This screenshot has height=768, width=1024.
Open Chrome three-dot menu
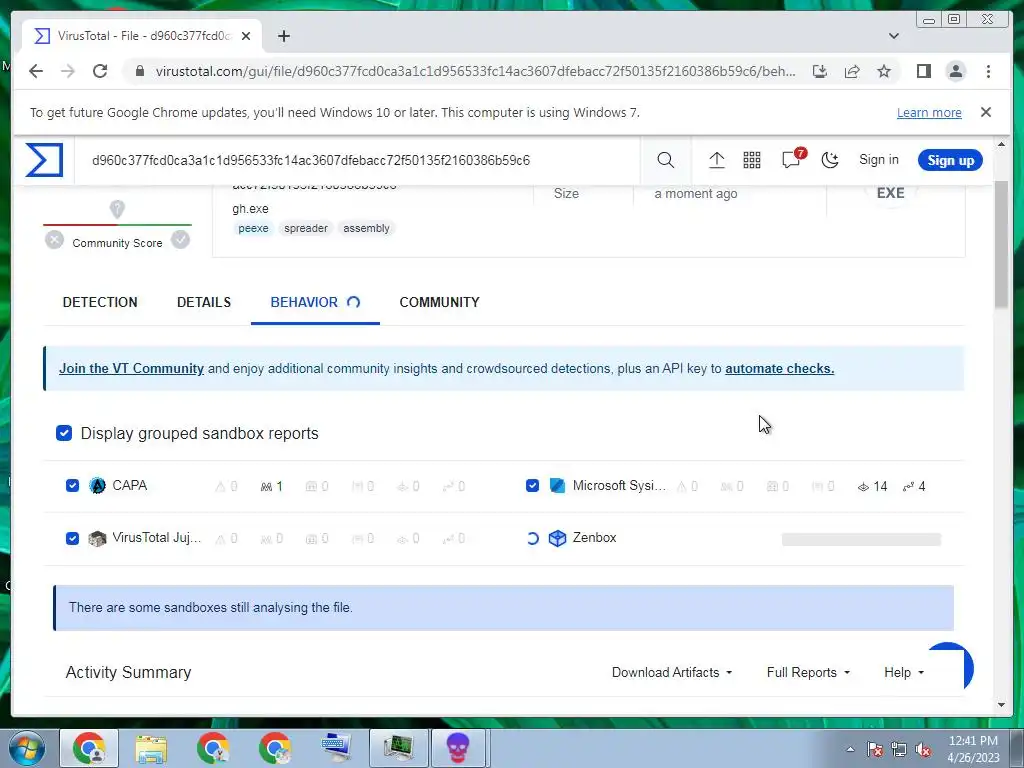988,71
